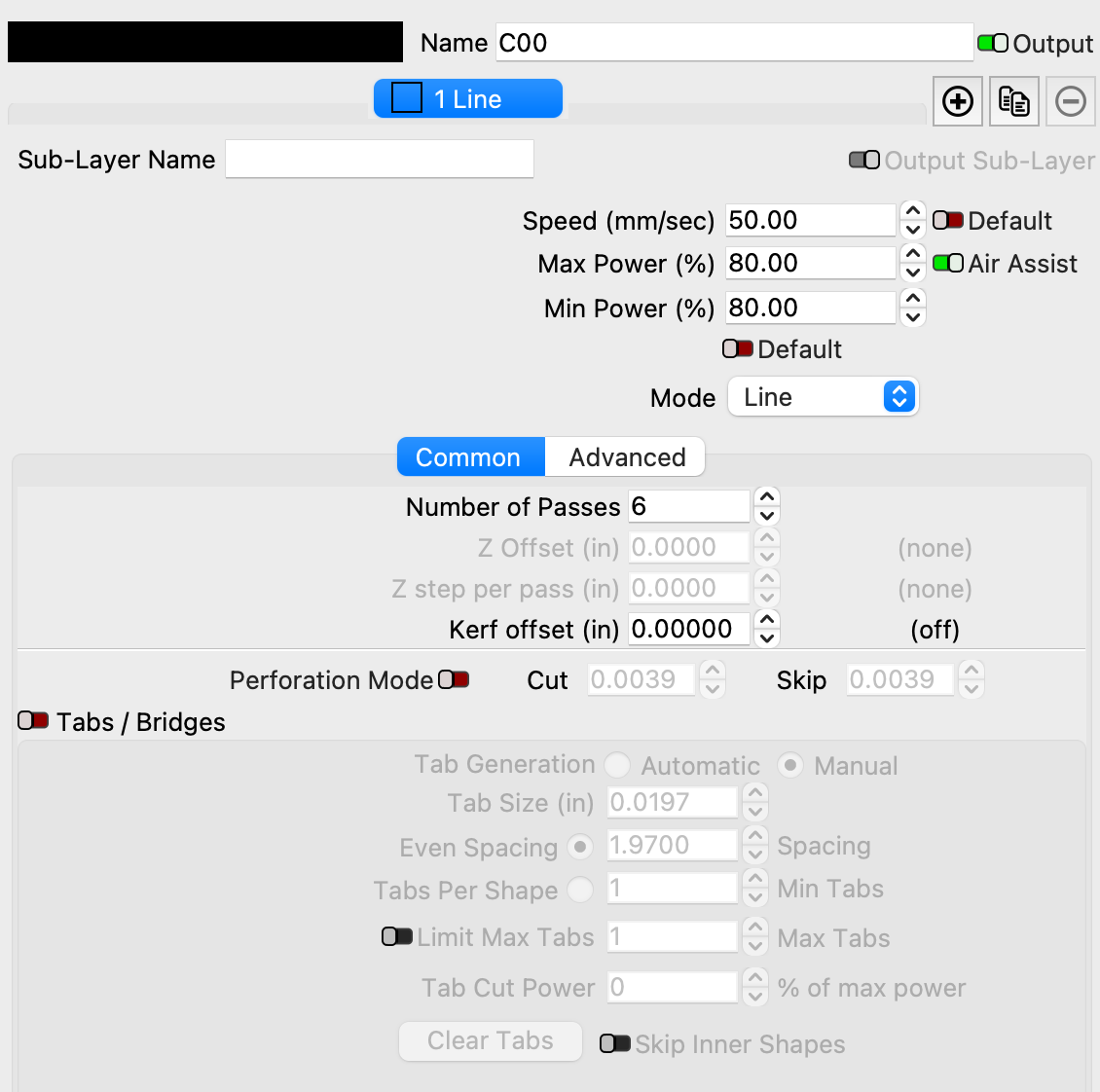Click the add sub-layer plus icon
The image size is (1100, 1092).
(x=958, y=101)
